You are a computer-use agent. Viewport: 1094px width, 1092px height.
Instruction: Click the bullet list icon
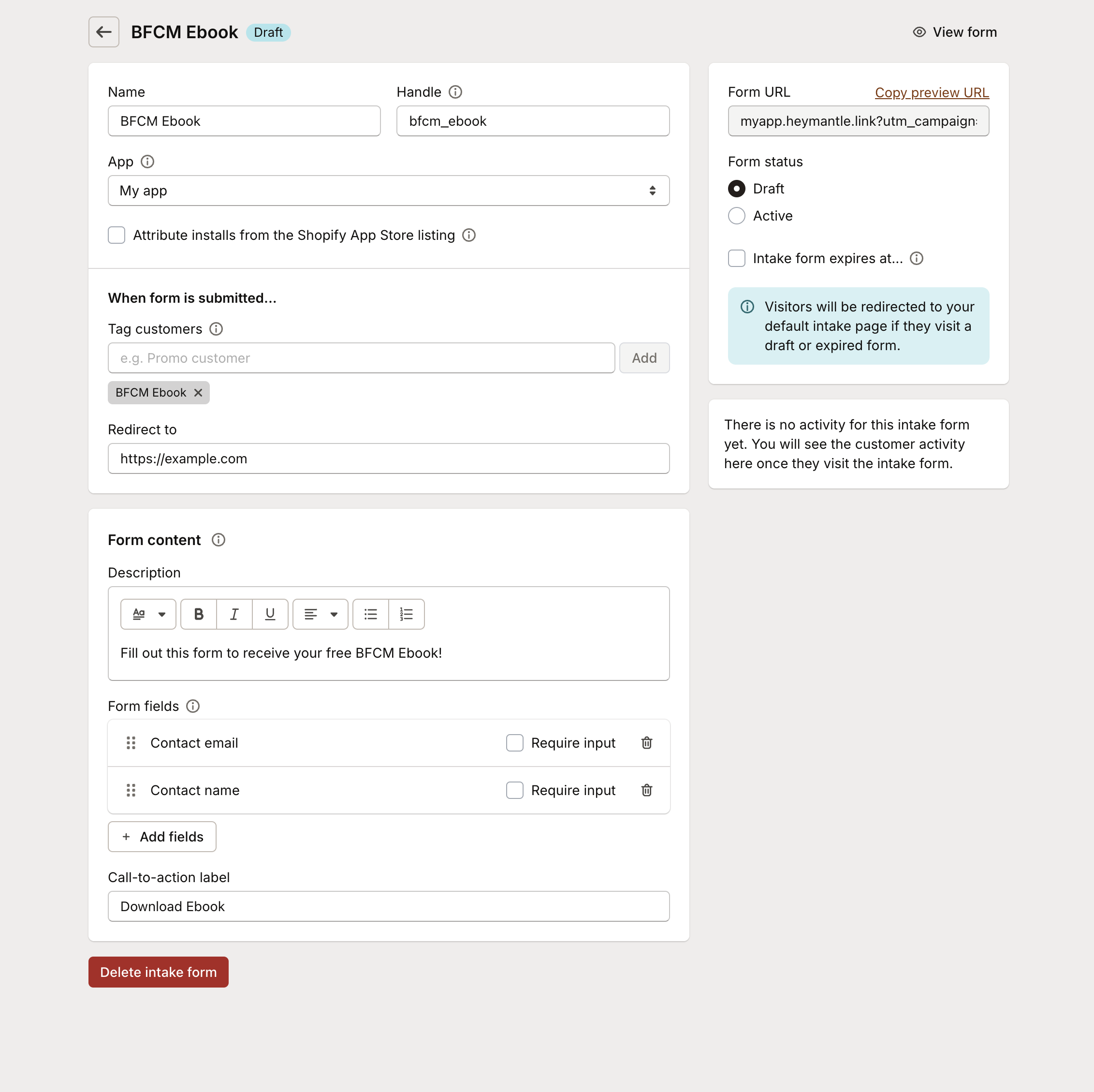click(x=370, y=614)
